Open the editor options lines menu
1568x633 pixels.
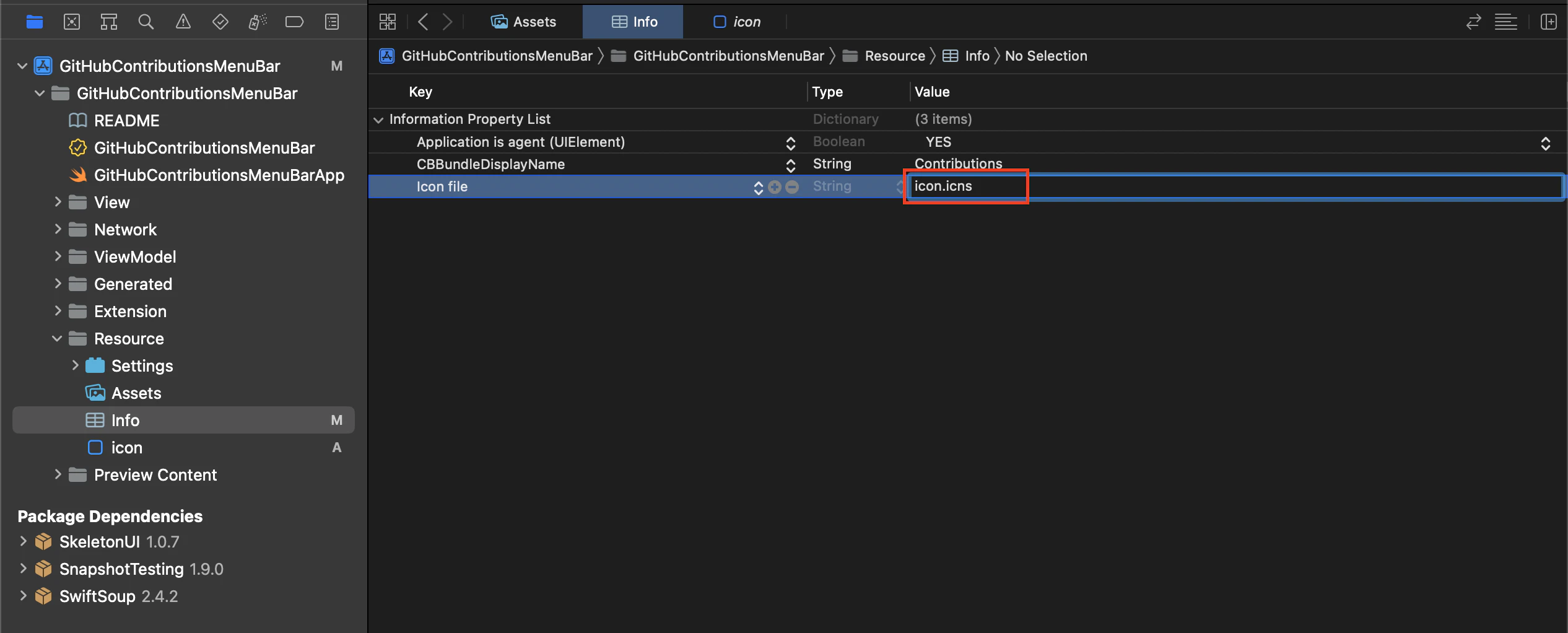(1506, 22)
